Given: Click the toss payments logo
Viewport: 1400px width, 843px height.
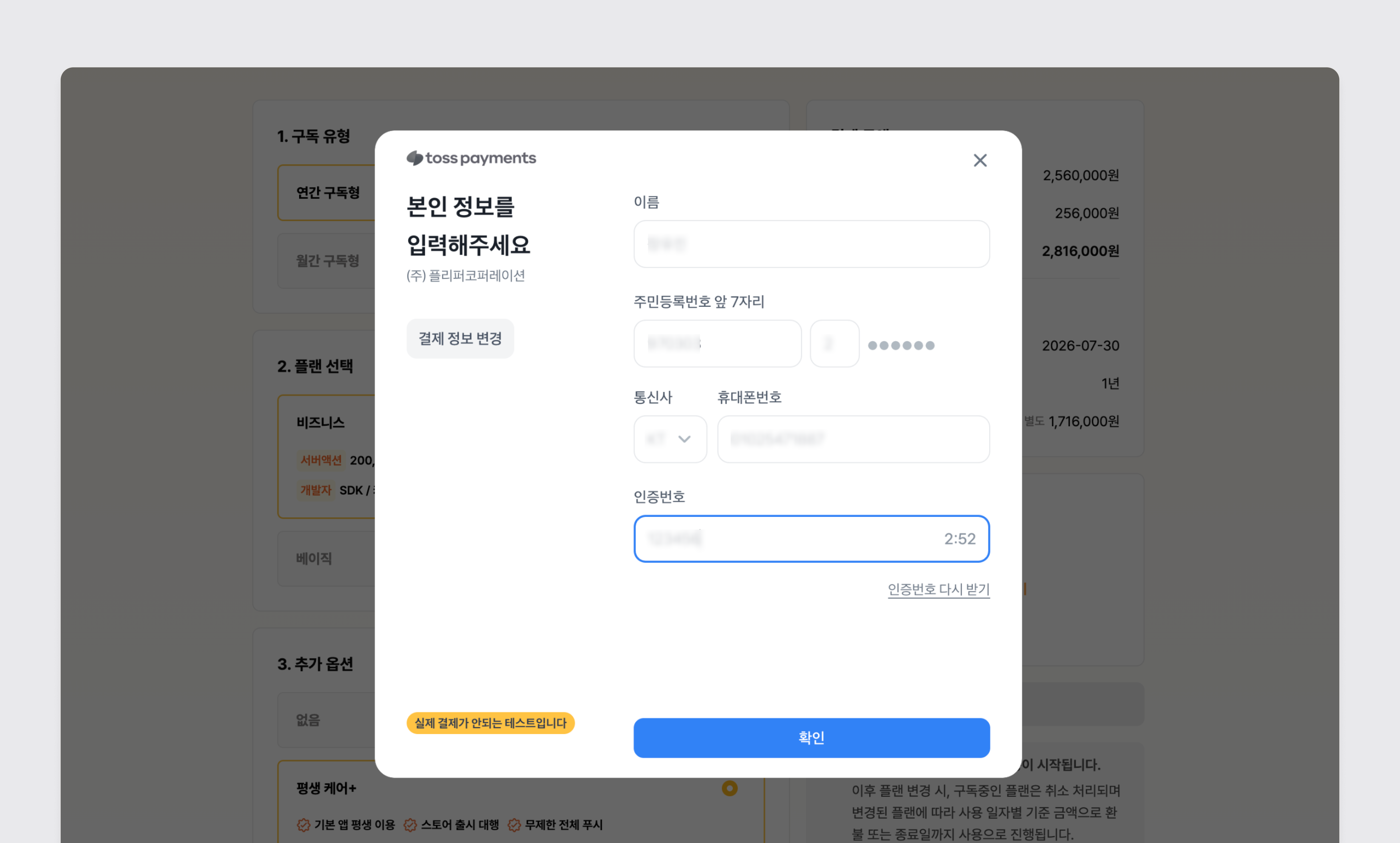Looking at the screenshot, I should (471, 158).
